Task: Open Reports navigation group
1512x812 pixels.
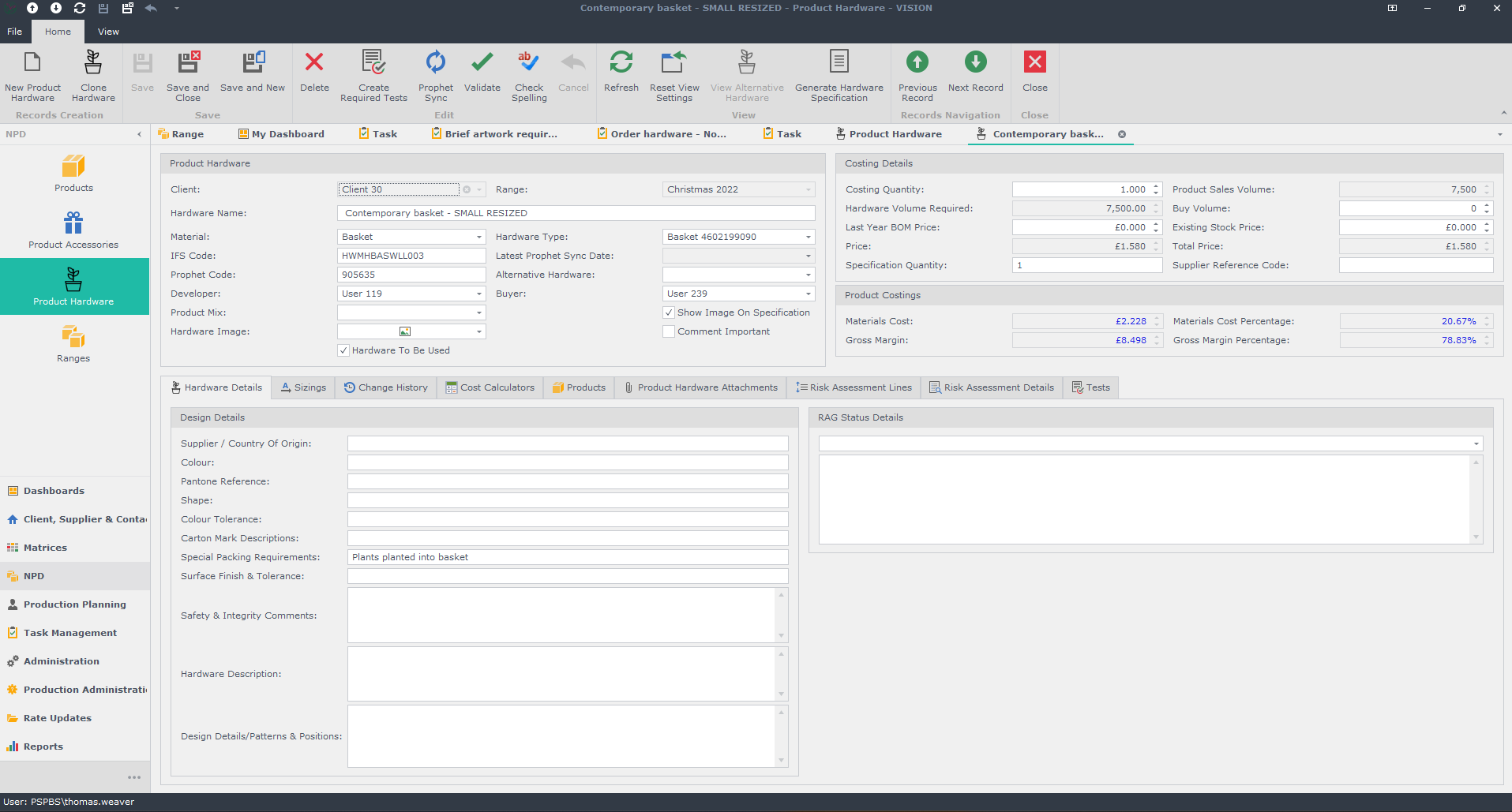Action: point(74,747)
